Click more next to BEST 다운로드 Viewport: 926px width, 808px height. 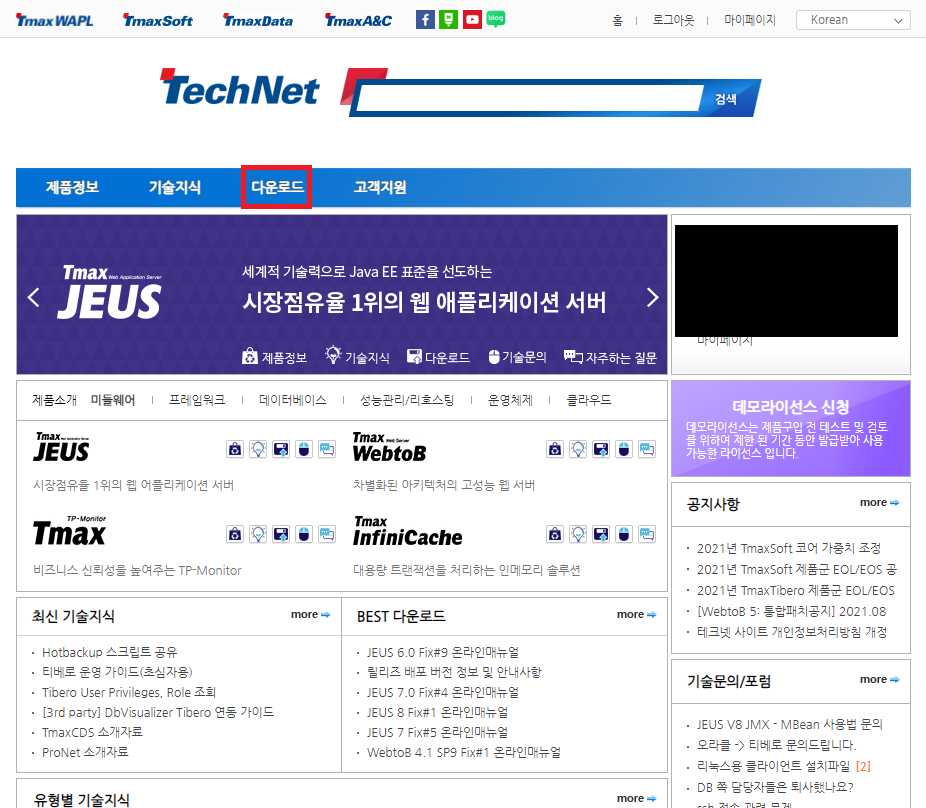637,614
